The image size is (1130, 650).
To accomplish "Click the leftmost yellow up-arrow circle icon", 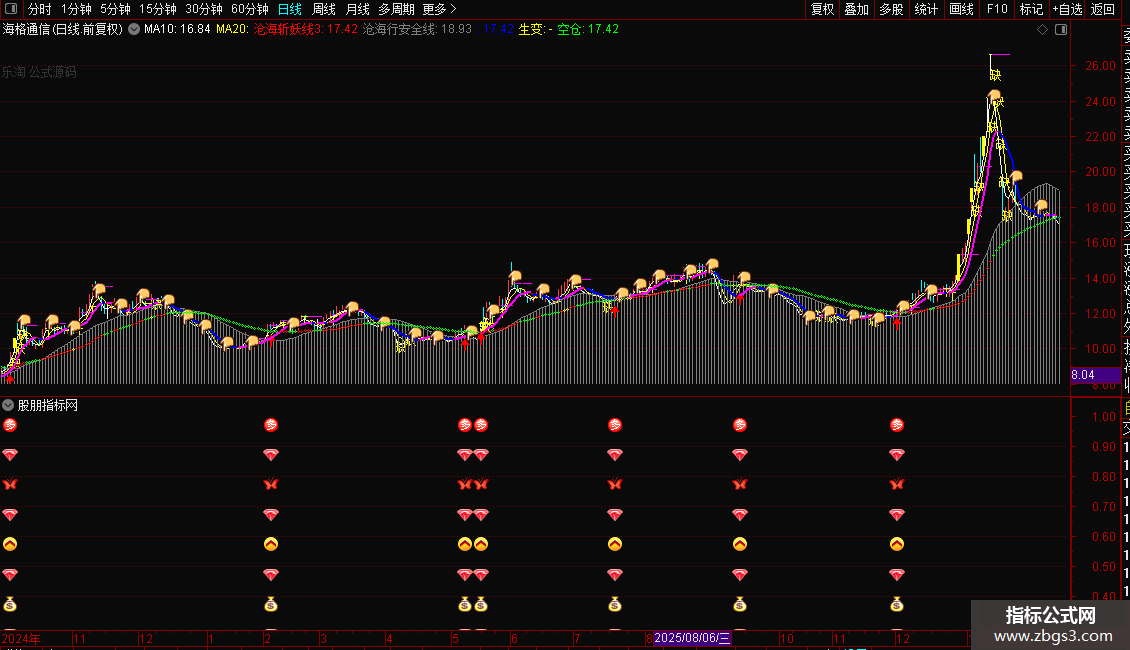I will click(10, 544).
